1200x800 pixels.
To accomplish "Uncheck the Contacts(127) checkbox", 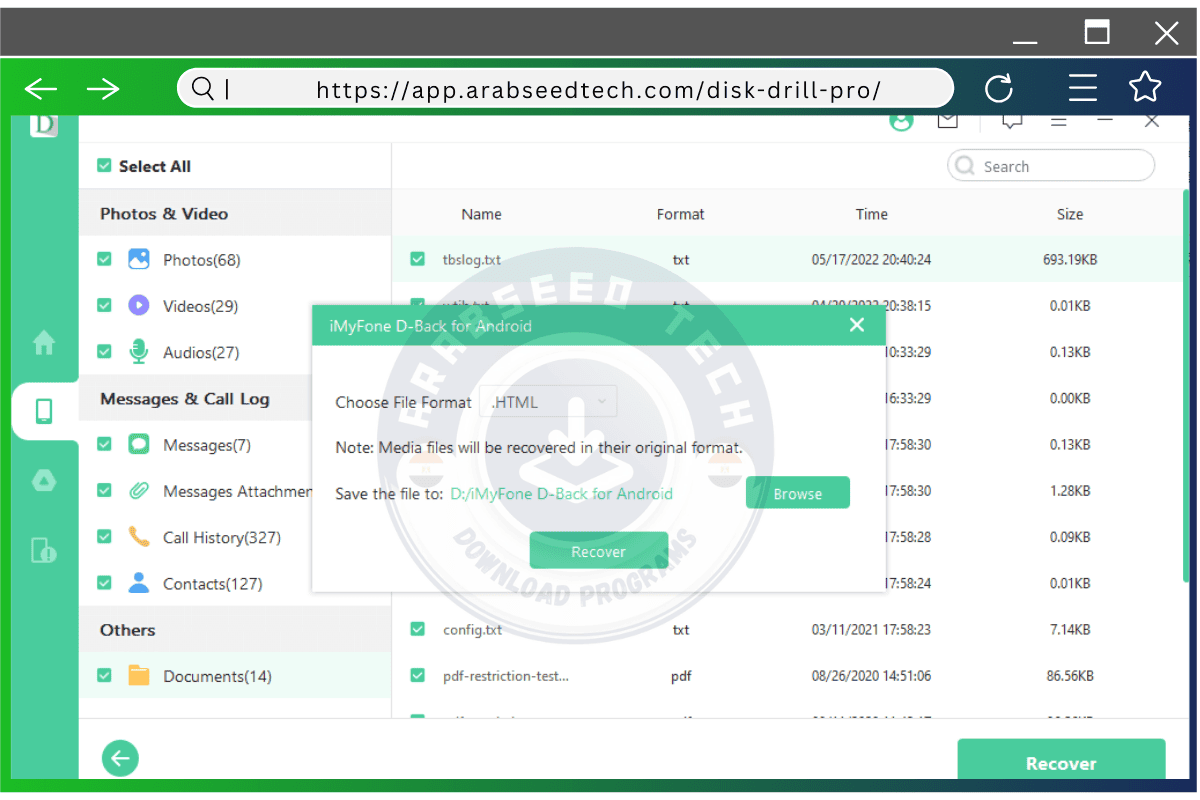I will click(x=104, y=583).
